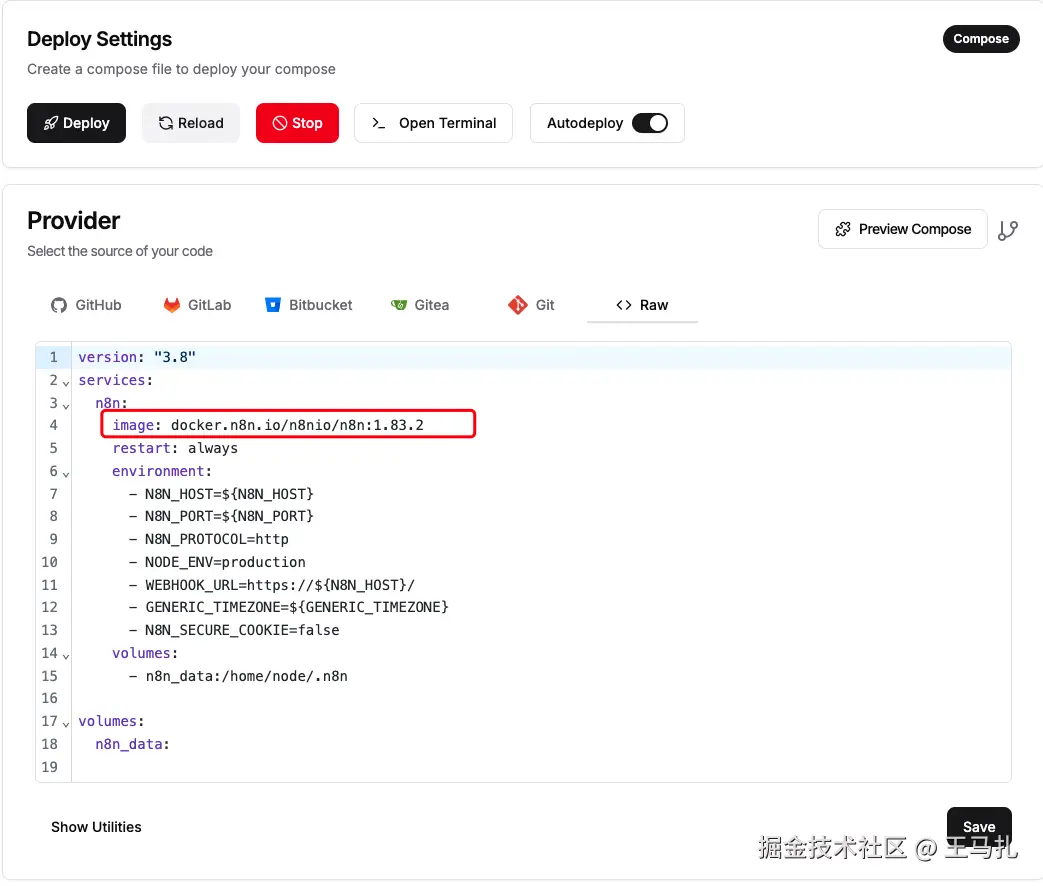Select the Git provider tab

(x=531, y=305)
